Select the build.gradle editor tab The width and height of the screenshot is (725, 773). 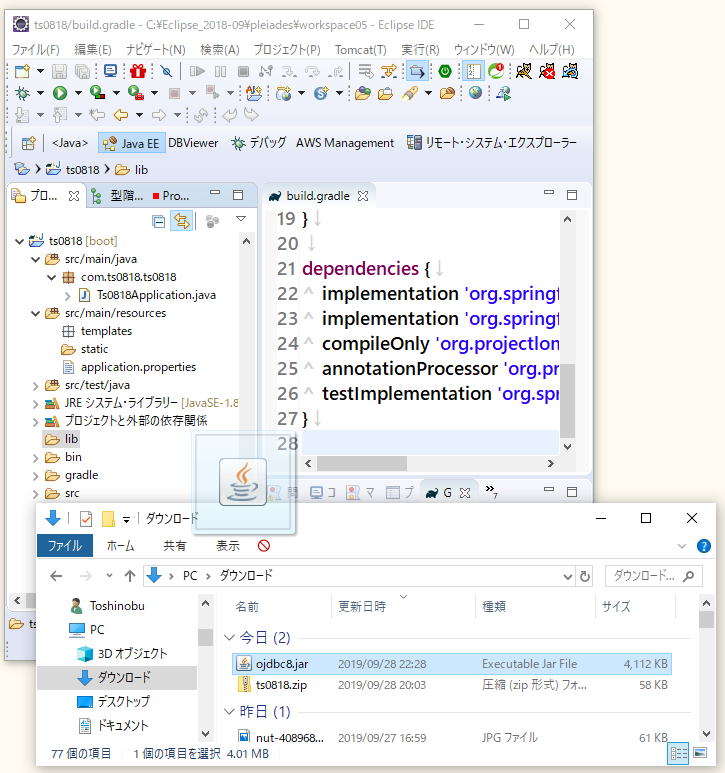pyautogui.click(x=318, y=196)
